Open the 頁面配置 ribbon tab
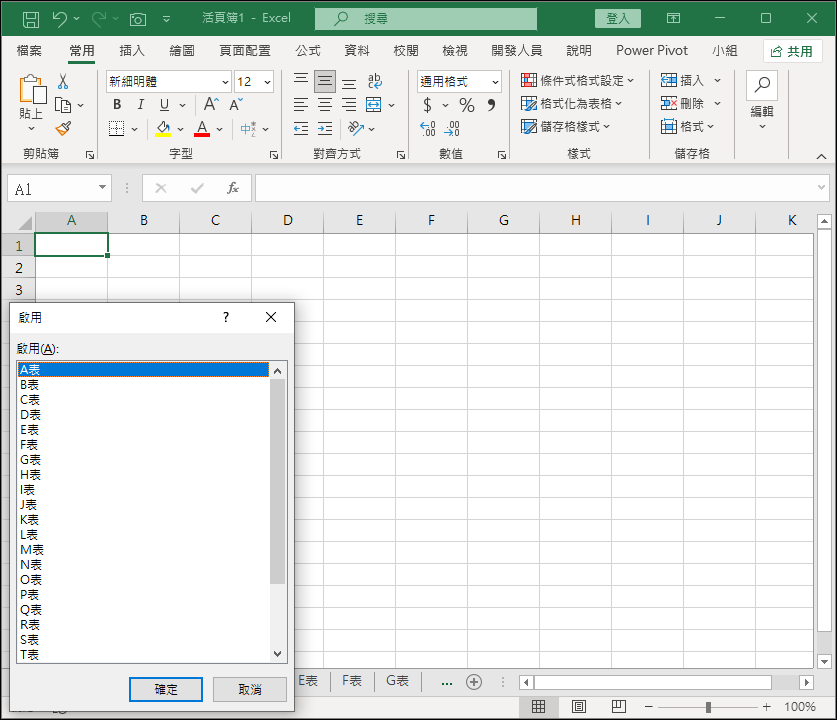 click(245, 51)
